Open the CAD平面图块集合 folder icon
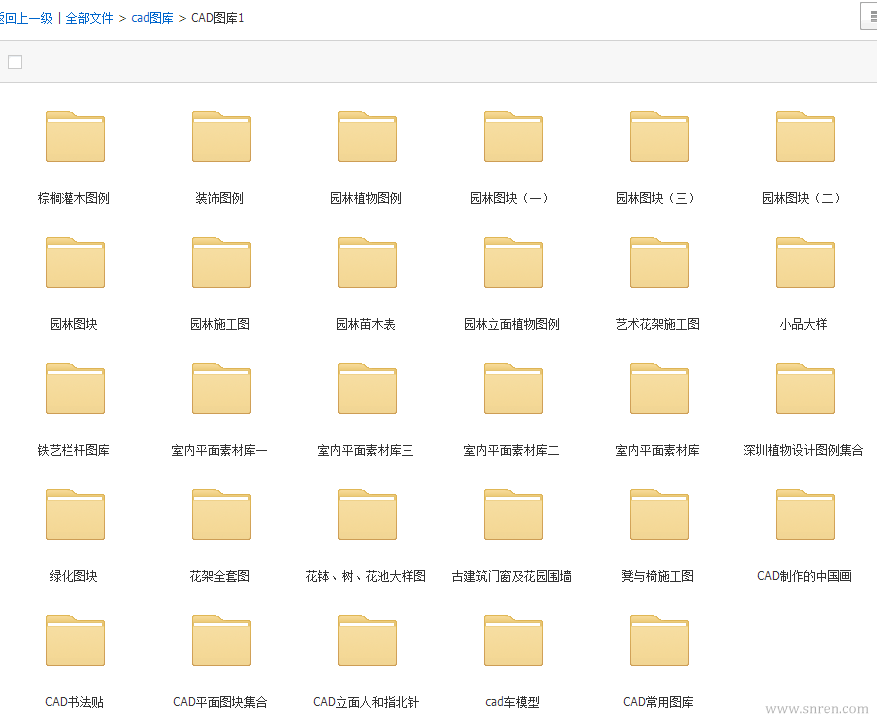877x719 pixels. click(x=221, y=641)
